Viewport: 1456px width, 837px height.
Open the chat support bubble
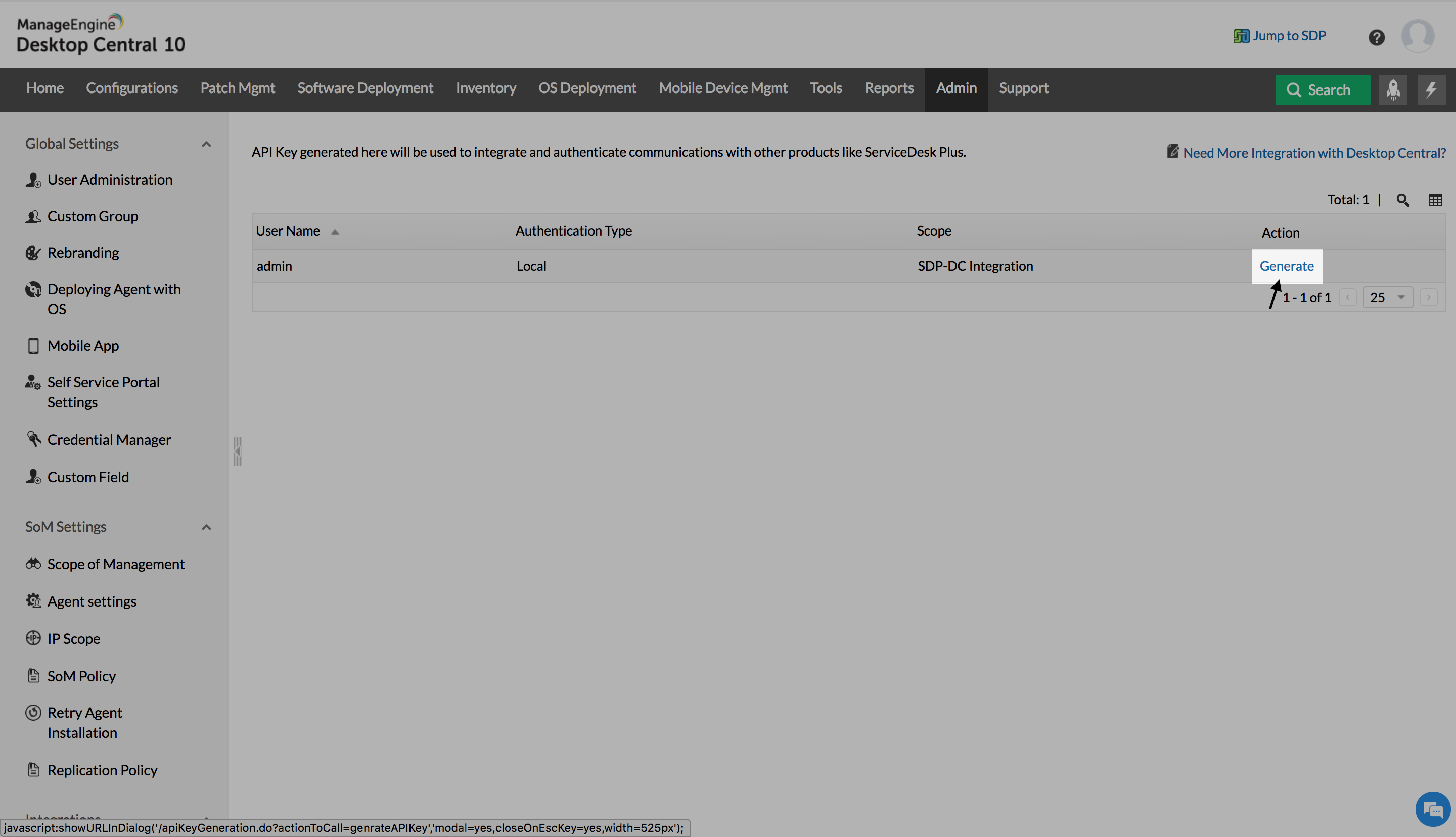click(x=1432, y=809)
